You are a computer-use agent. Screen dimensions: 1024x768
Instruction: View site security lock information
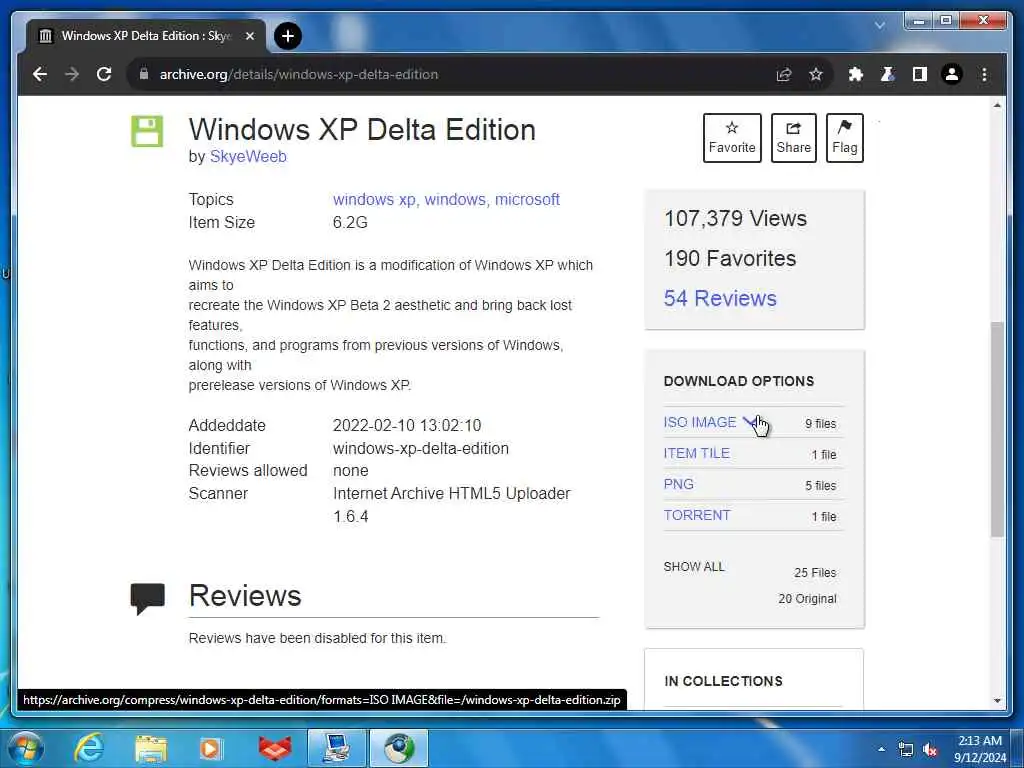144,74
